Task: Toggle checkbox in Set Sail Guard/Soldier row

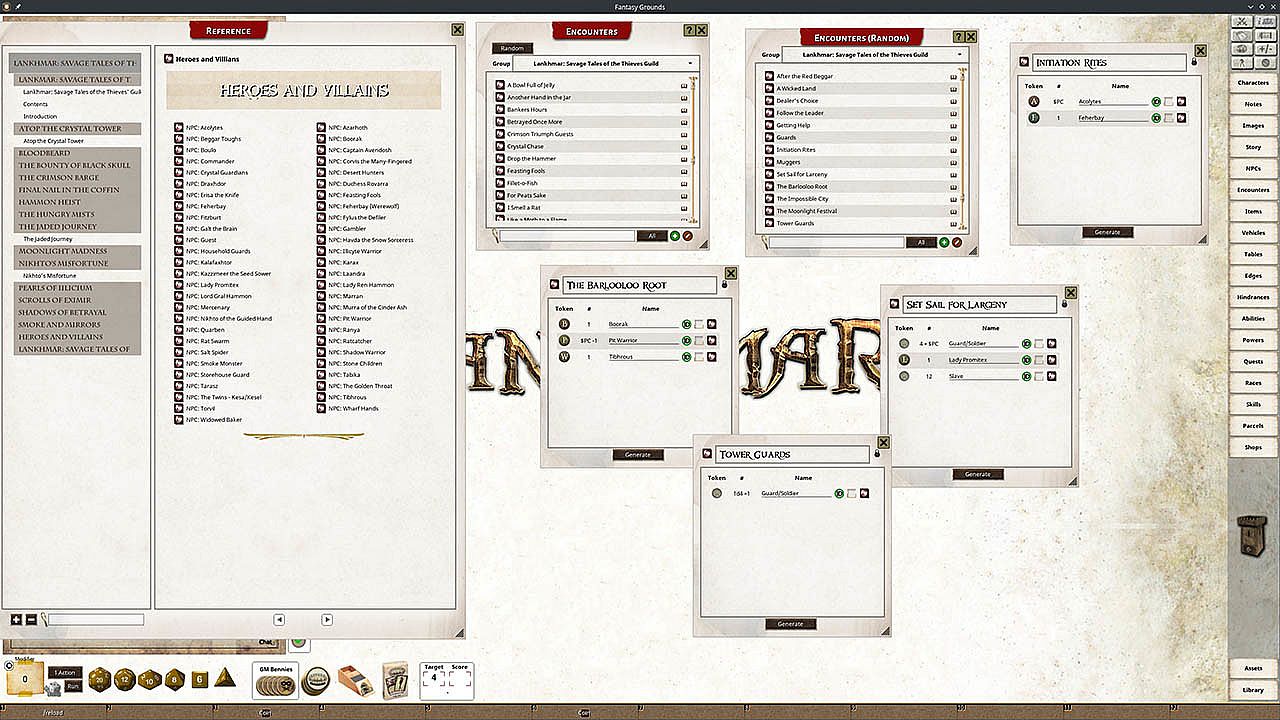Action: click(x=1040, y=344)
